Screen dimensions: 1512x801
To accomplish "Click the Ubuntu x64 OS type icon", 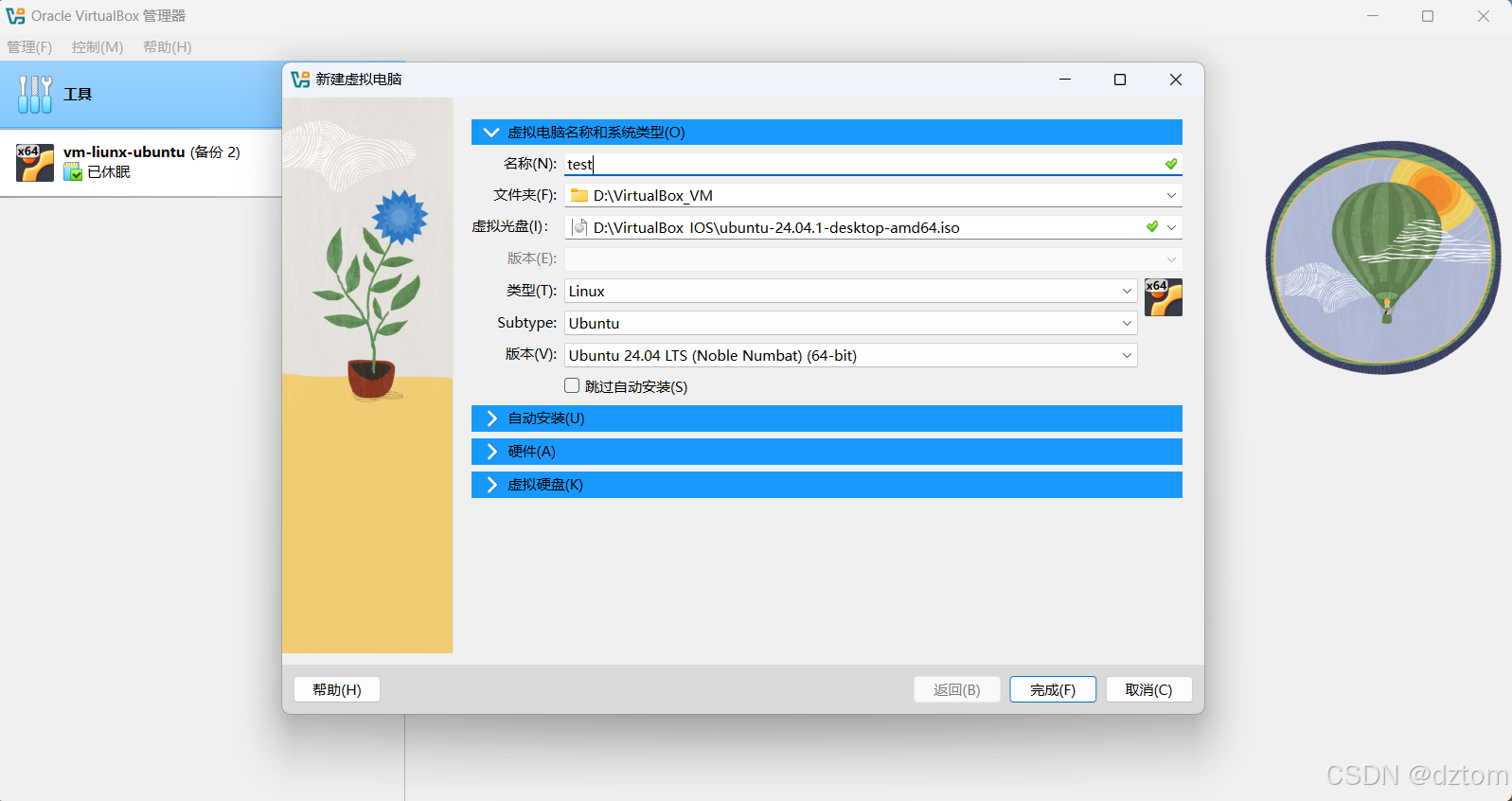I will point(1164,297).
